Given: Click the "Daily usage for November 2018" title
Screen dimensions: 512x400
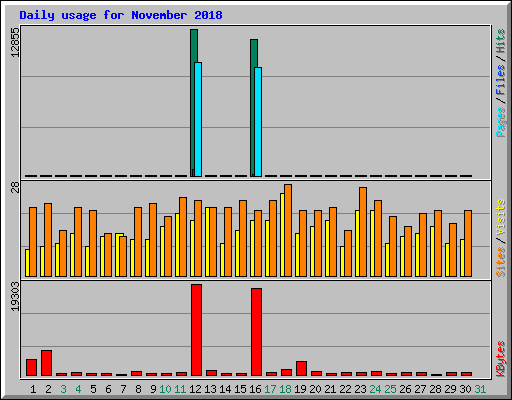Looking at the screenshot, I should click(x=121, y=15).
